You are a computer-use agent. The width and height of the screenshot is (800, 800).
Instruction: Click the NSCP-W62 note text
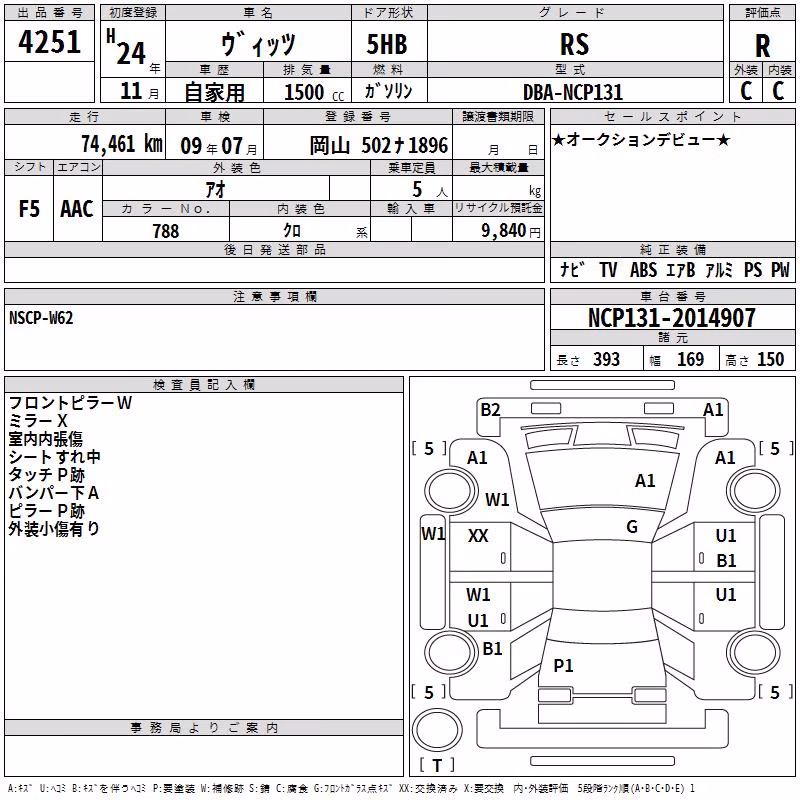[x=41, y=318]
